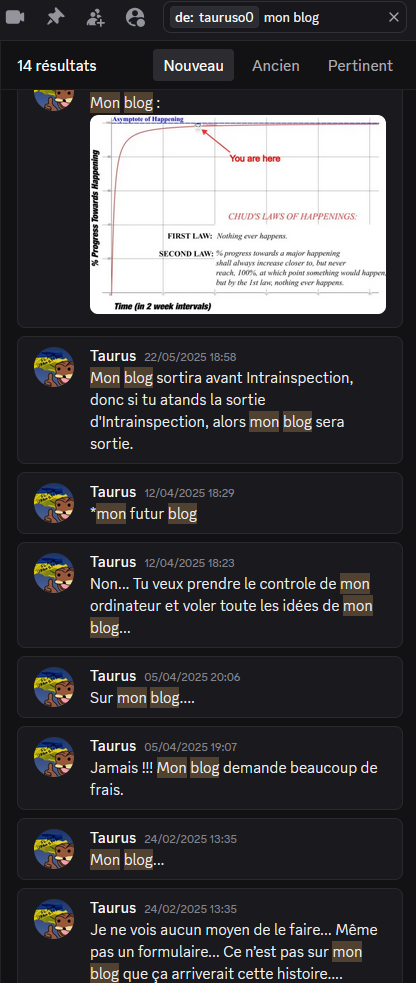Click Taurus username on 24/02/2025 Mon blog... message
The height and width of the screenshot is (983, 416).
click(113, 838)
